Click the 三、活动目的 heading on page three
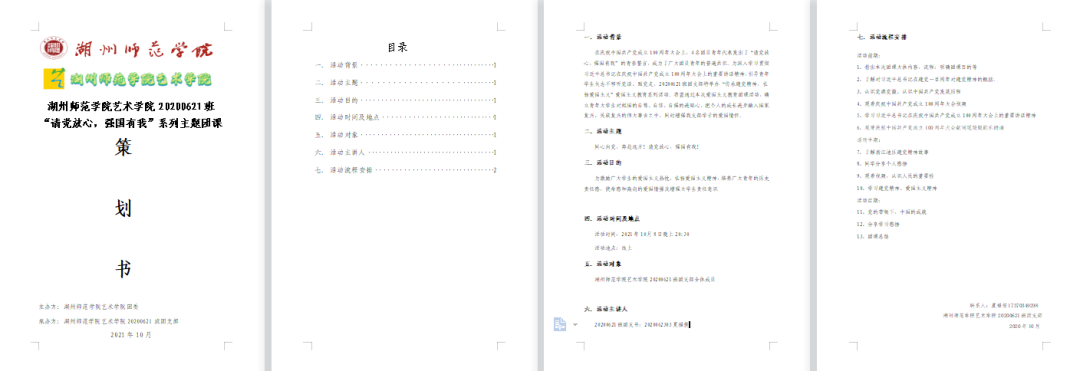Screen dimensions: 1080x371 [603, 163]
